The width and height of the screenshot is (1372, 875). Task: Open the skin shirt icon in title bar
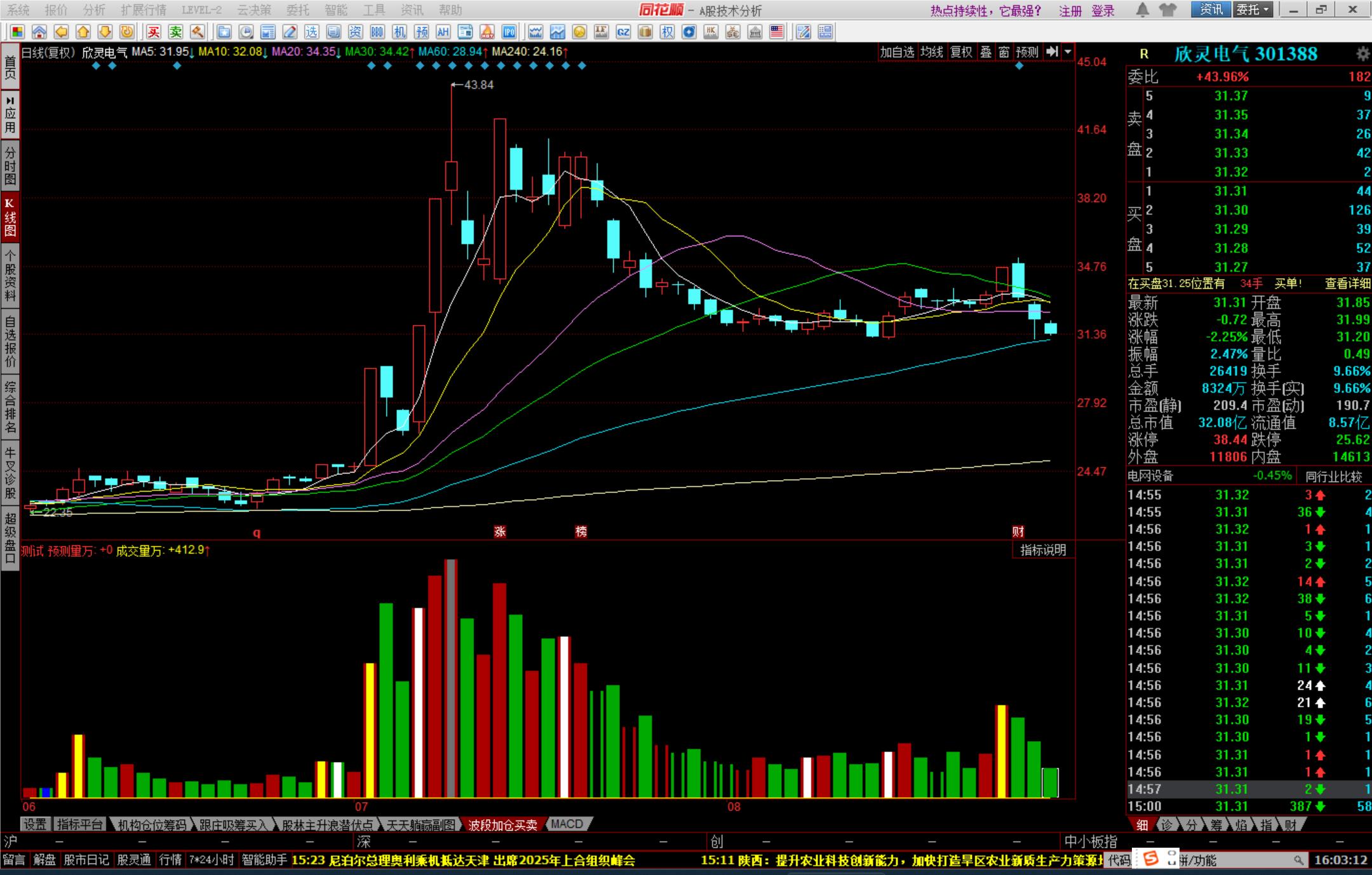pyautogui.click(x=1167, y=10)
